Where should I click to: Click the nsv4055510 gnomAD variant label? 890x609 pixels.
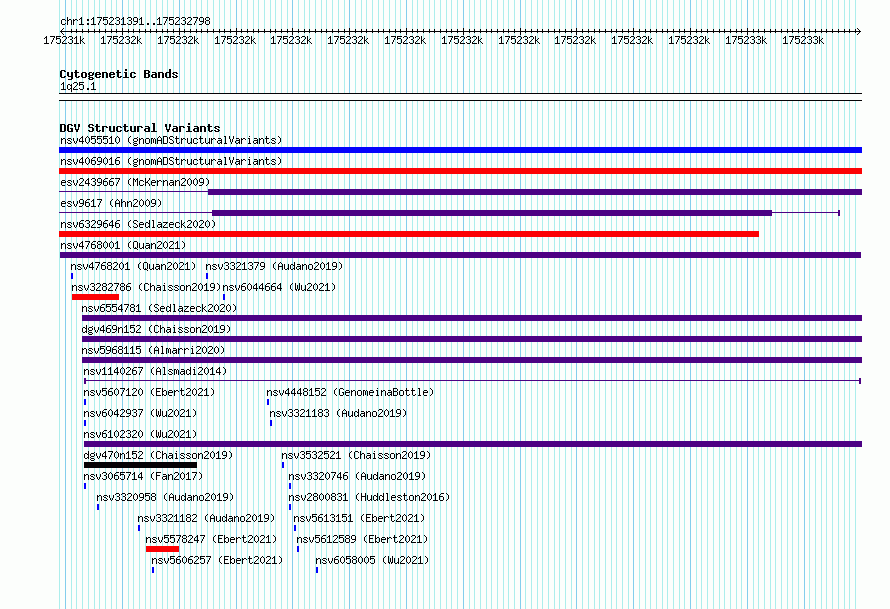pos(171,140)
